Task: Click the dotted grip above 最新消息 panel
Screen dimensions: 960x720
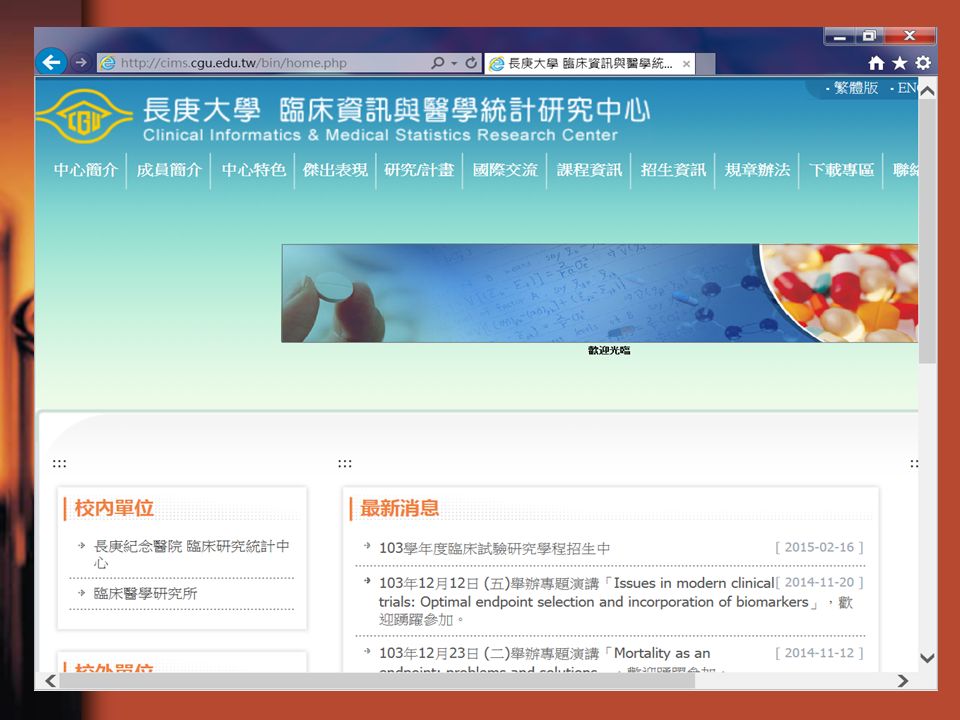Action: point(345,463)
